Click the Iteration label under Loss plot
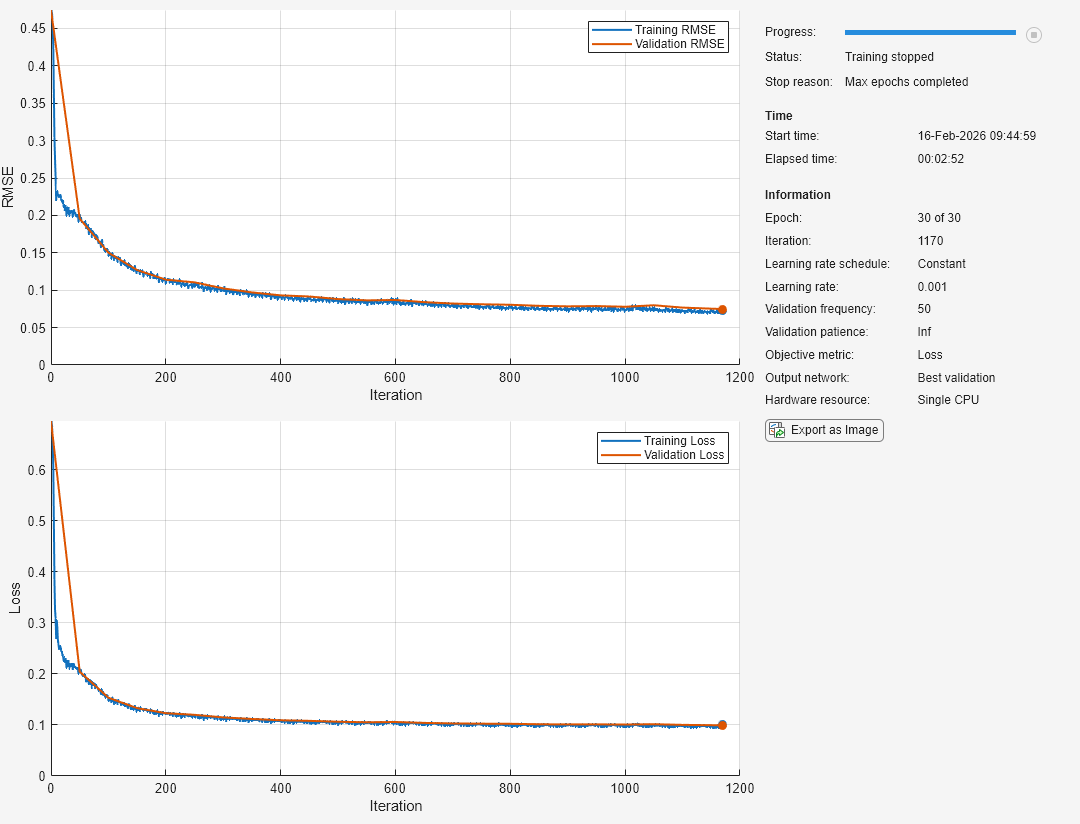This screenshot has height=824, width=1080. (x=395, y=805)
